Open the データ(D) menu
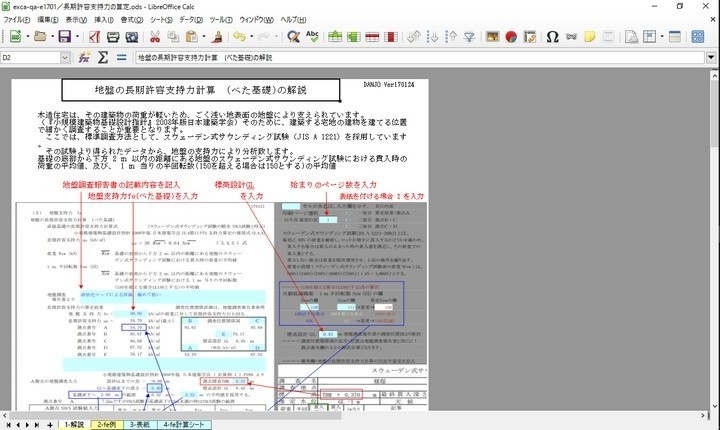The height and width of the screenshot is (430, 720). 191,20
